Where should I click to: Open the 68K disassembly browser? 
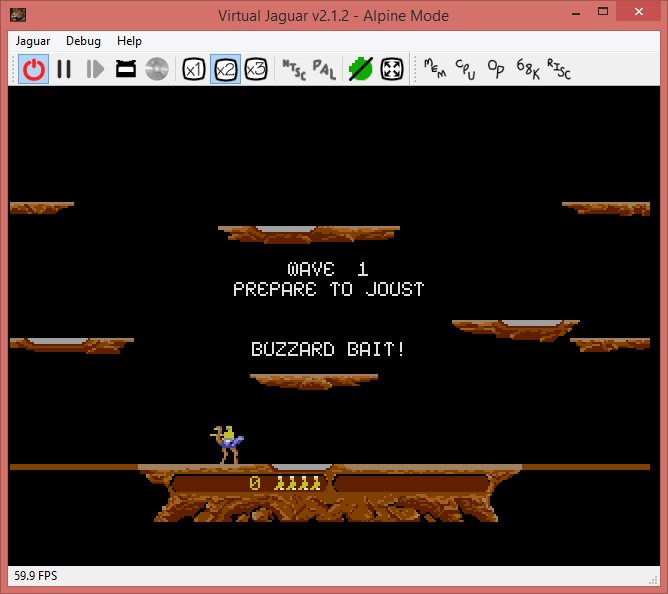point(528,69)
